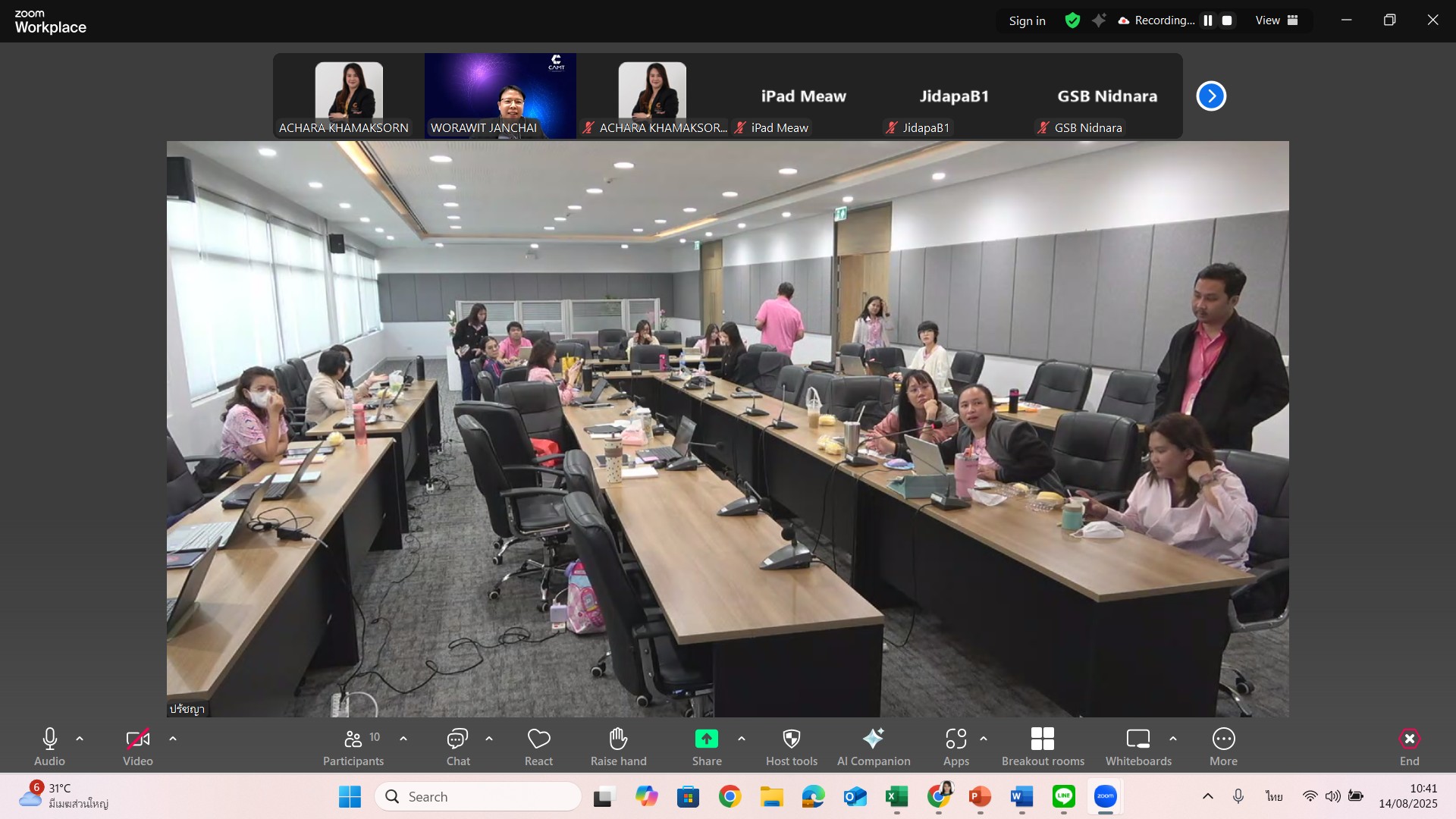Viewport: 1456px width, 819px height.
Task: Select the WORAWIT JANCHAI video thumbnail
Action: point(500,96)
